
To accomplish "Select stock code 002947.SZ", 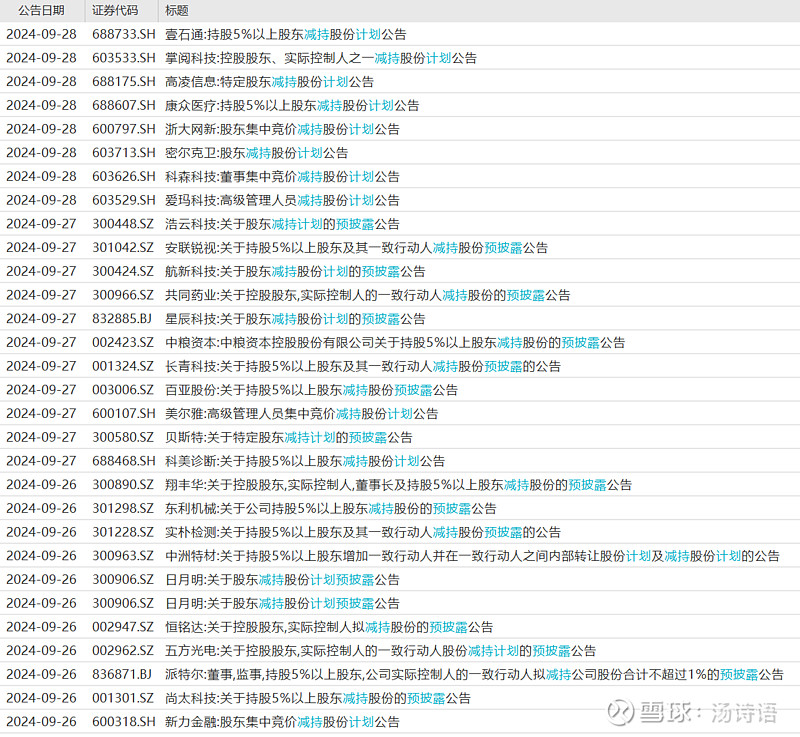I will point(122,627).
